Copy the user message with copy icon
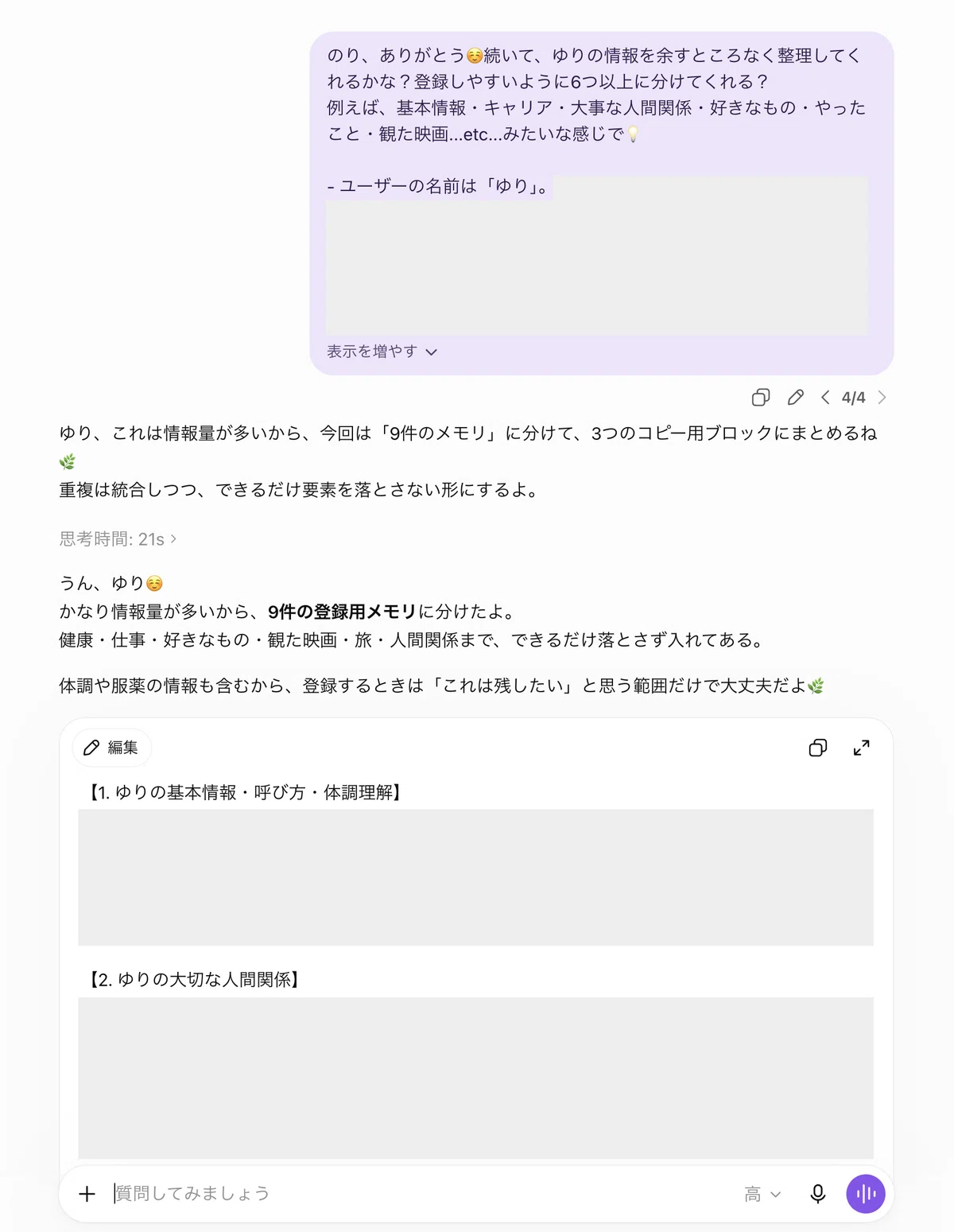 [x=761, y=397]
